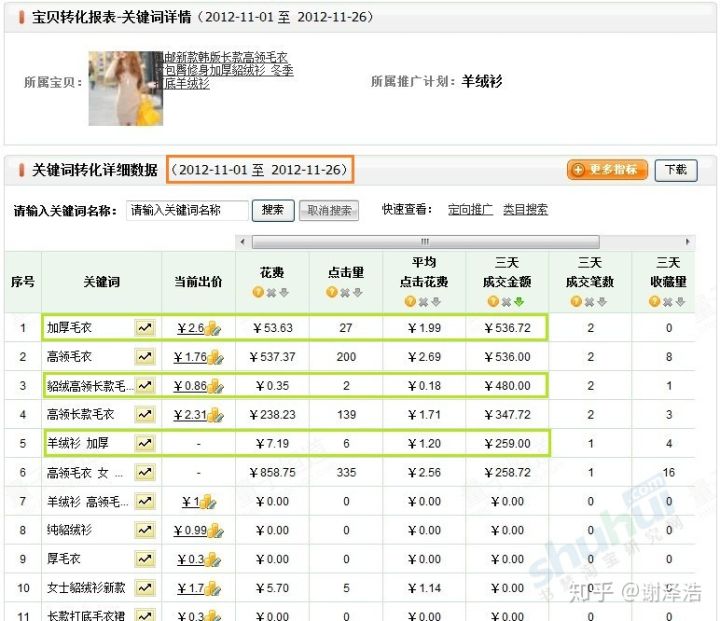Sort 花费 column with arrow icon
Viewport: 720px width, 621px height.
(284, 292)
